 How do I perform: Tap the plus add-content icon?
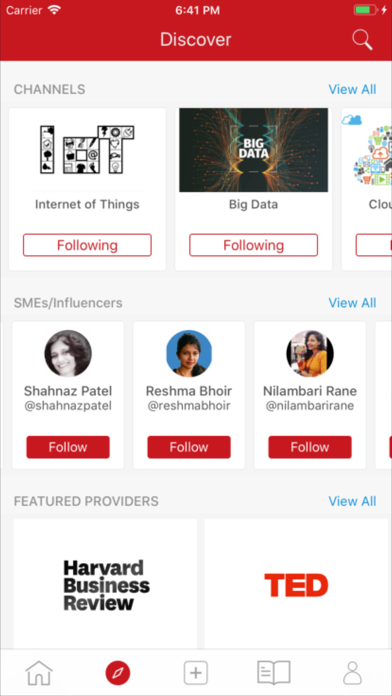(196, 673)
